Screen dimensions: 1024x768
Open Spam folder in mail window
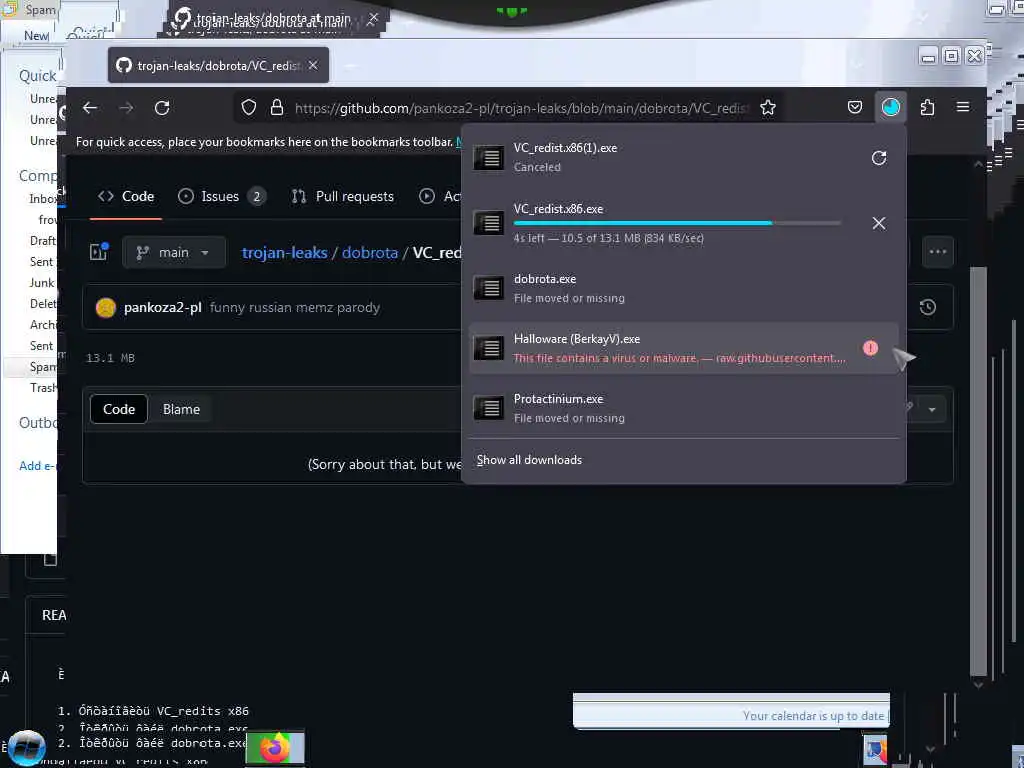[x=43, y=367]
